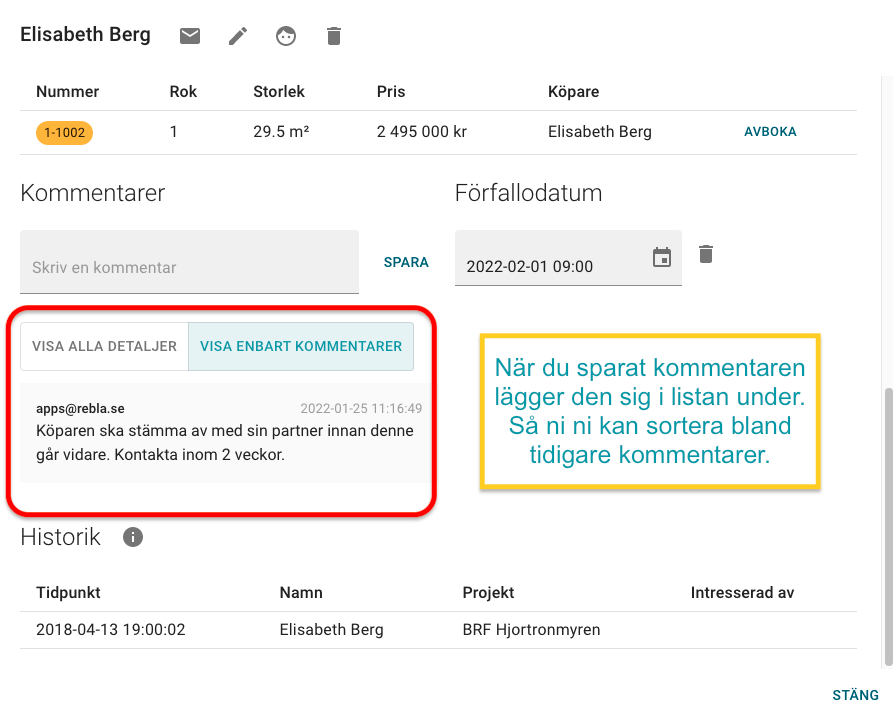Select the comment from apps@rebla.se

pyautogui.click(x=224, y=430)
